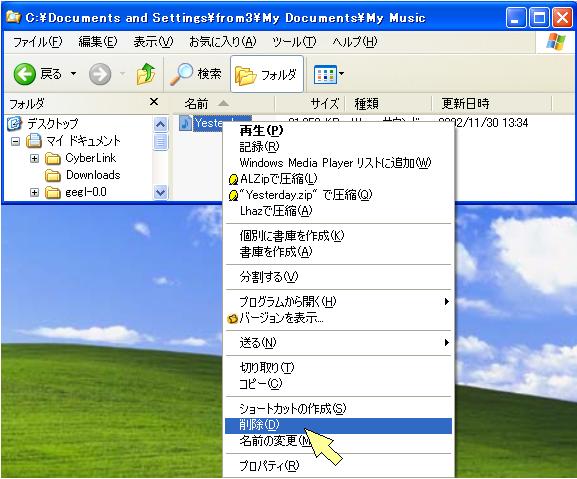
Task: Choose ALZipで圧縮(L) in context menu
Action: point(339,179)
